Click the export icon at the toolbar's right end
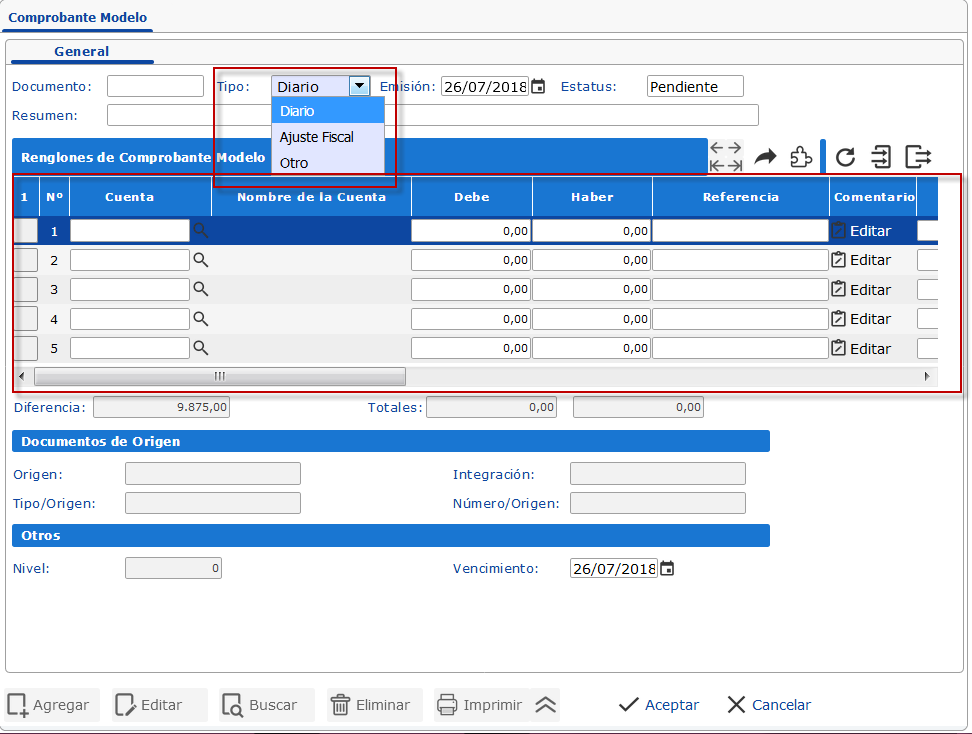This screenshot has width=972, height=734. point(917,156)
